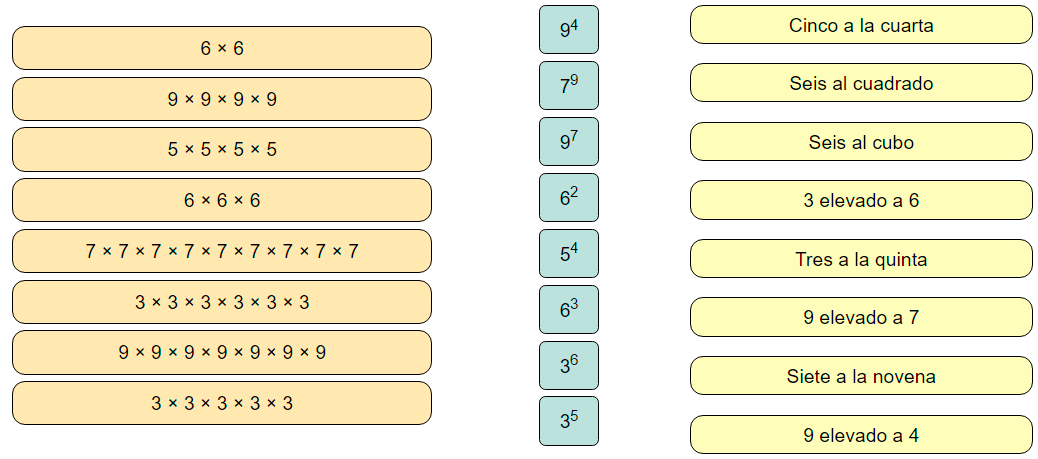Pick the 9 to the 7th power tile
Screen dimensions: 1038x459
coord(568,142)
